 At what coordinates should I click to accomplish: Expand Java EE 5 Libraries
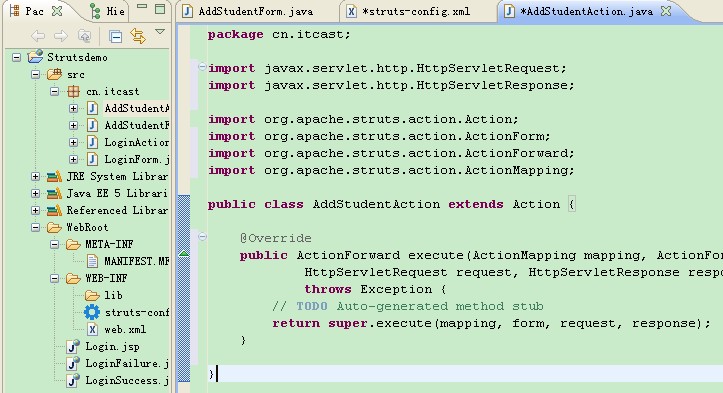[36, 193]
